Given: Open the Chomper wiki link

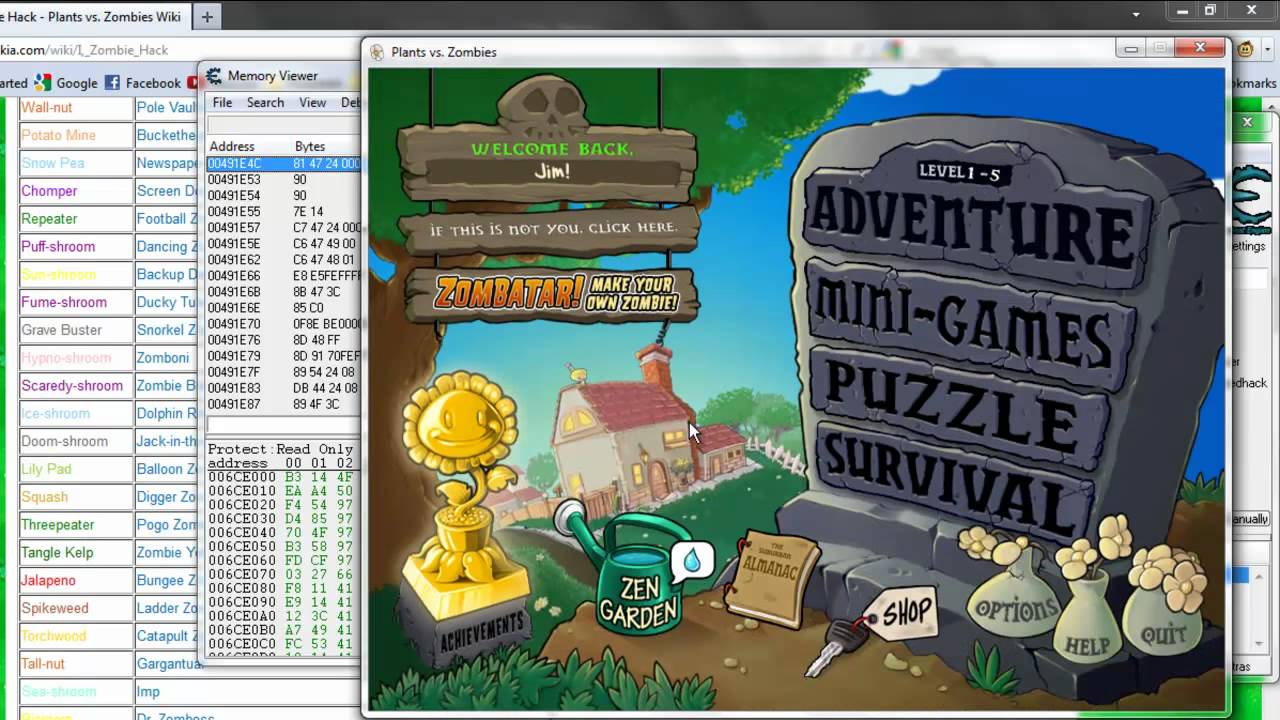Looking at the screenshot, I should [x=49, y=191].
